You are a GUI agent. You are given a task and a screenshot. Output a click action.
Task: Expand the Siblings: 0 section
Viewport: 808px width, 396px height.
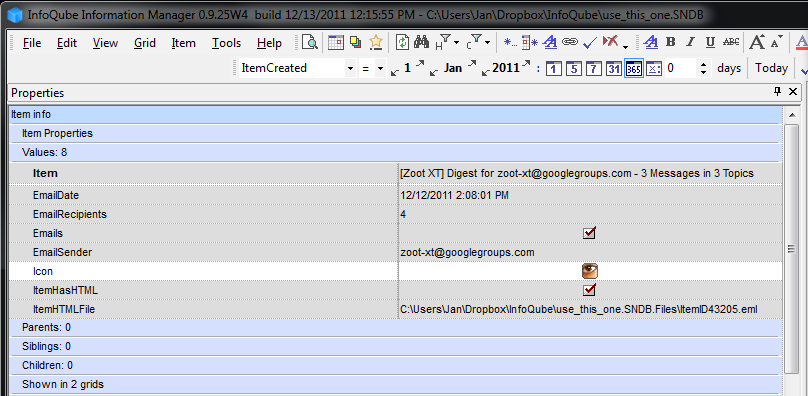click(396, 346)
